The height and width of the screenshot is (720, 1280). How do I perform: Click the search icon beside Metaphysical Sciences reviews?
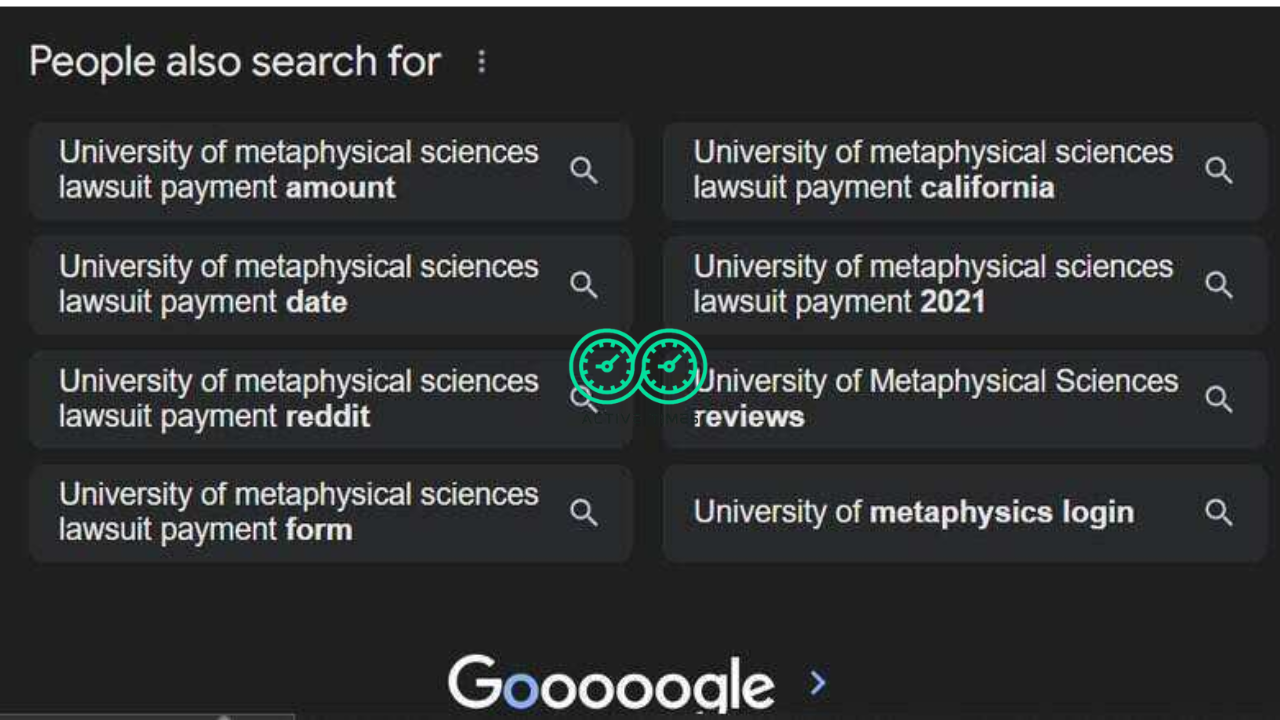pos(1219,398)
